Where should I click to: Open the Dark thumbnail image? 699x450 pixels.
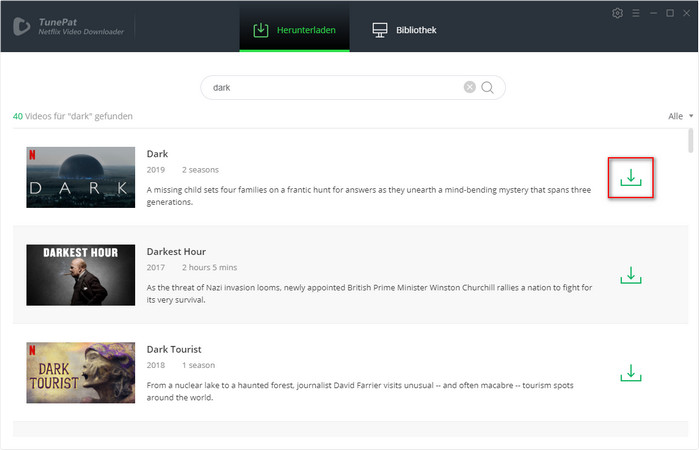81,177
